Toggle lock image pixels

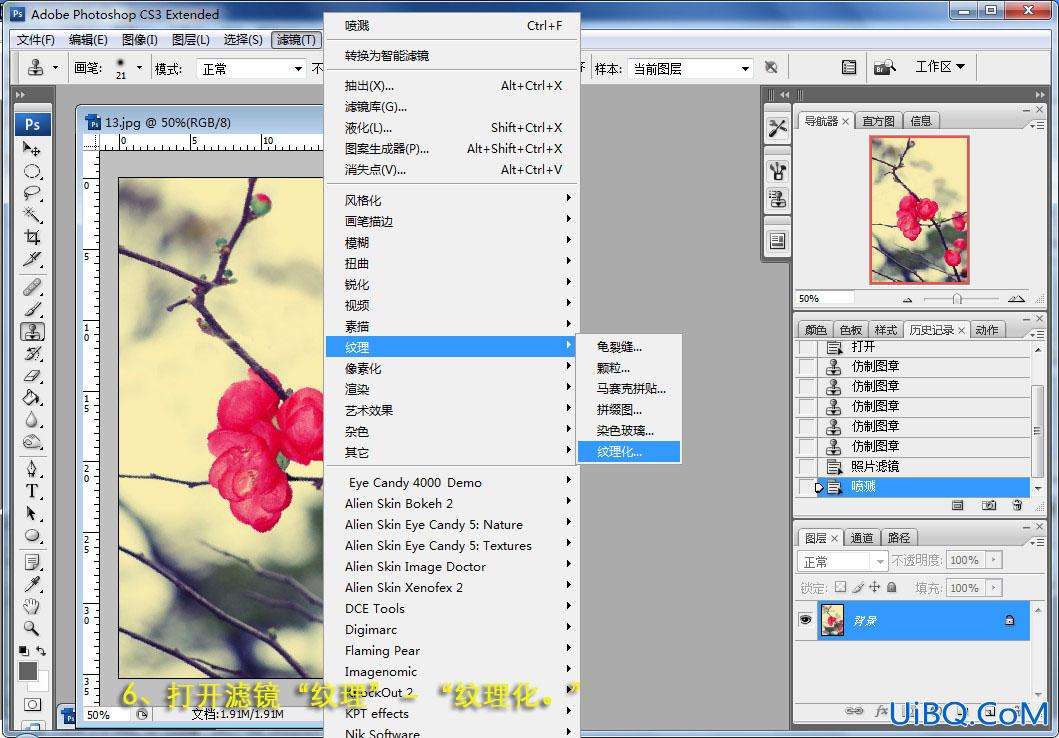point(858,587)
